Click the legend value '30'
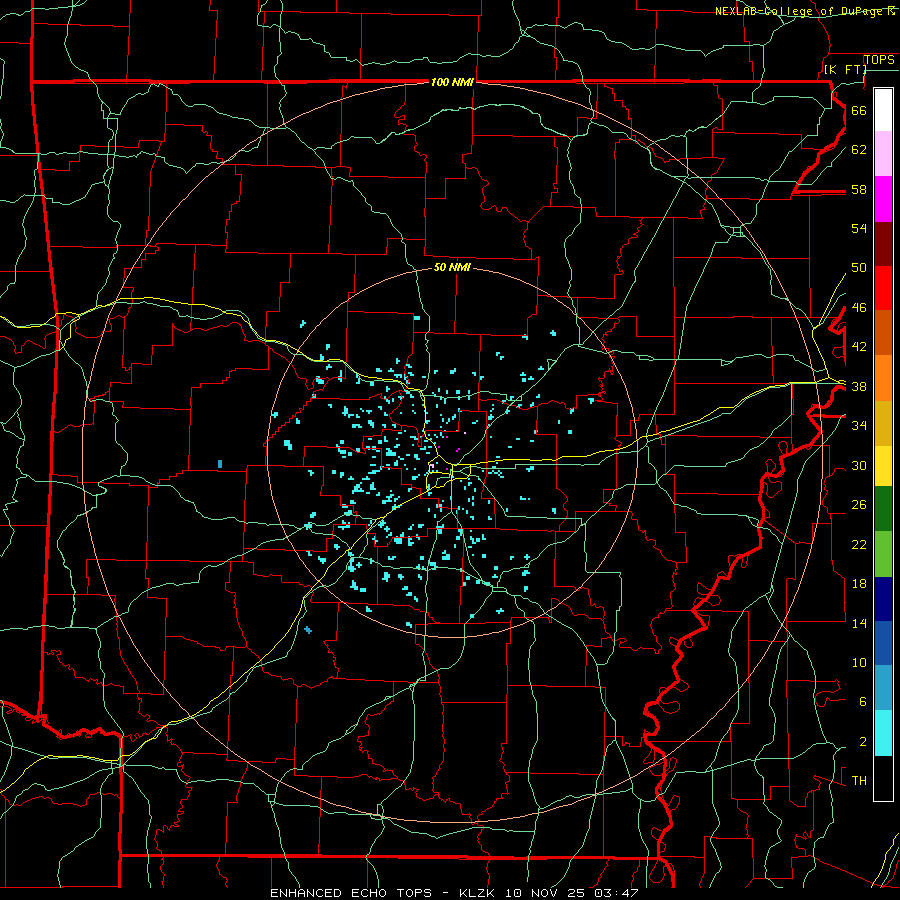The width and height of the screenshot is (900, 900). point(859,465)
